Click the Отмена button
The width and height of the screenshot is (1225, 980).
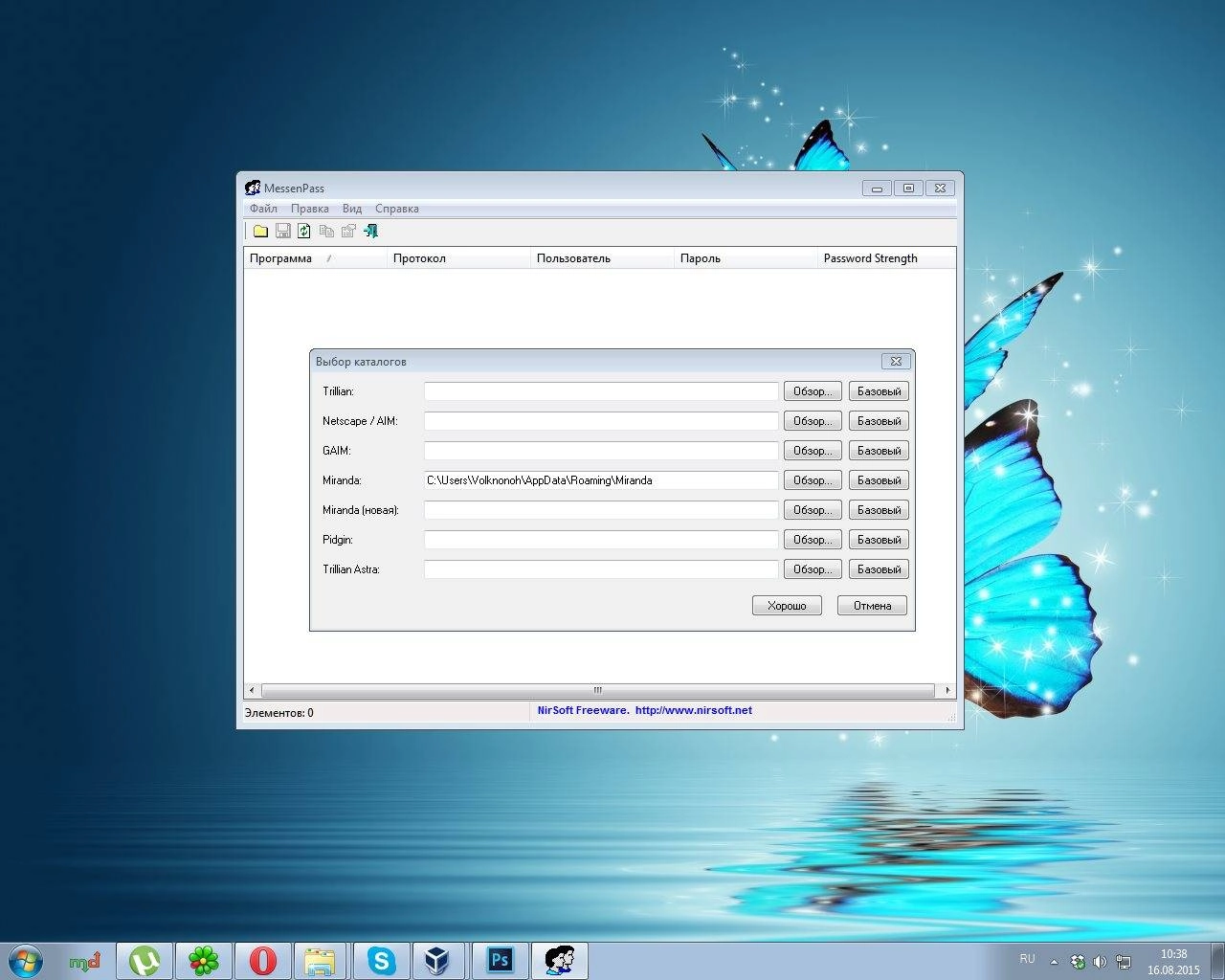[872, 606]
